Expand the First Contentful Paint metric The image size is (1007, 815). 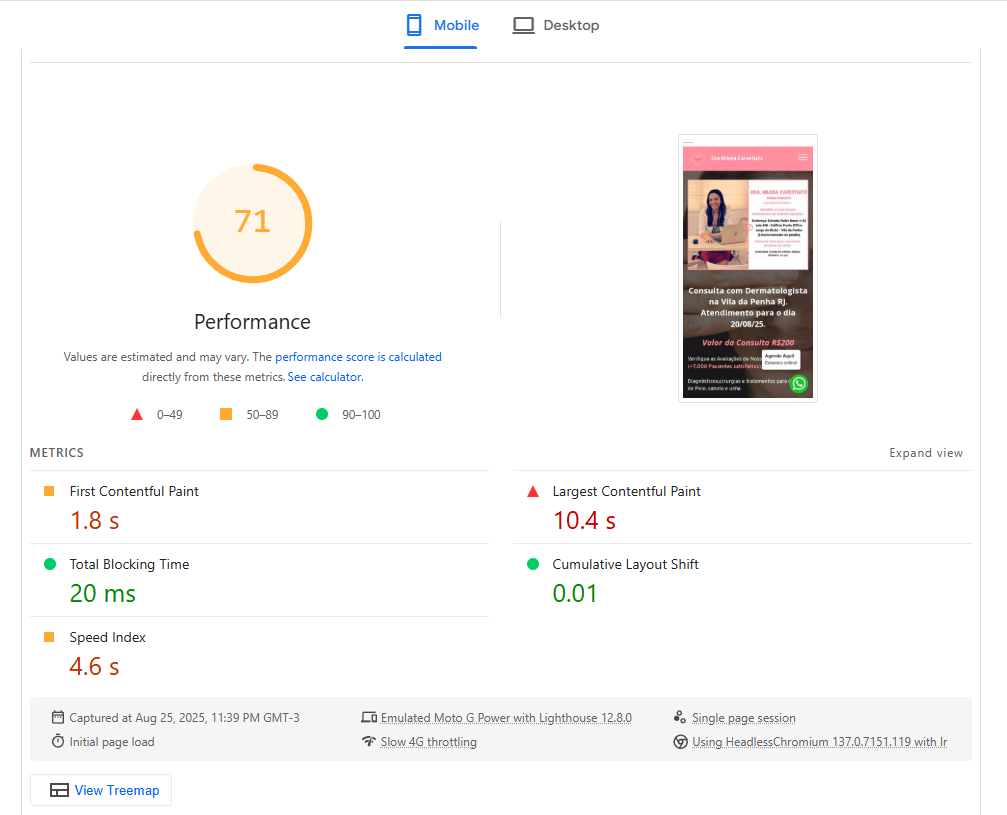[x=134, y=491]
